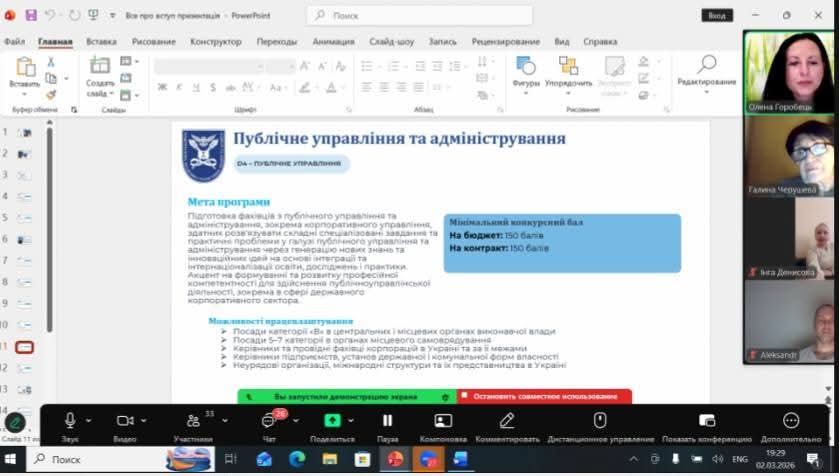The height and width of the screenshot is (476, 839).
Task: Click the Paste (Вставить) clipboard icon
Action: [x=25, y=68]
